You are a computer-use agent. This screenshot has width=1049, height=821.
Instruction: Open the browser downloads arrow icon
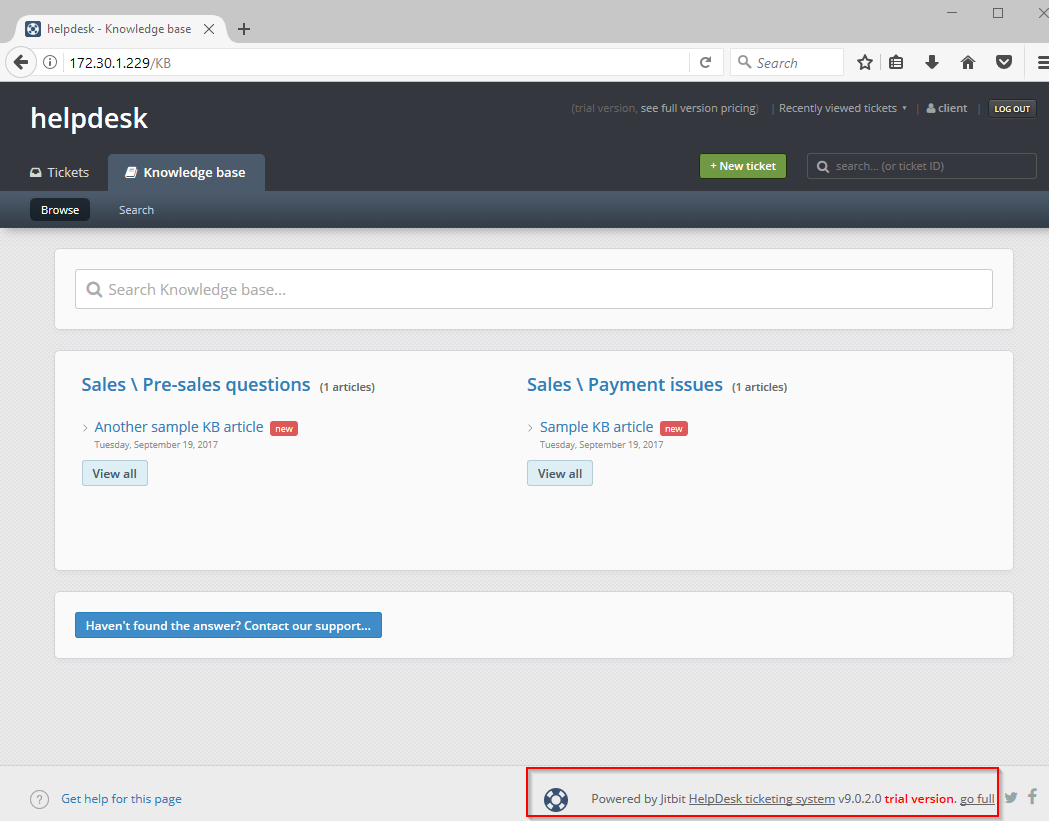932,63
